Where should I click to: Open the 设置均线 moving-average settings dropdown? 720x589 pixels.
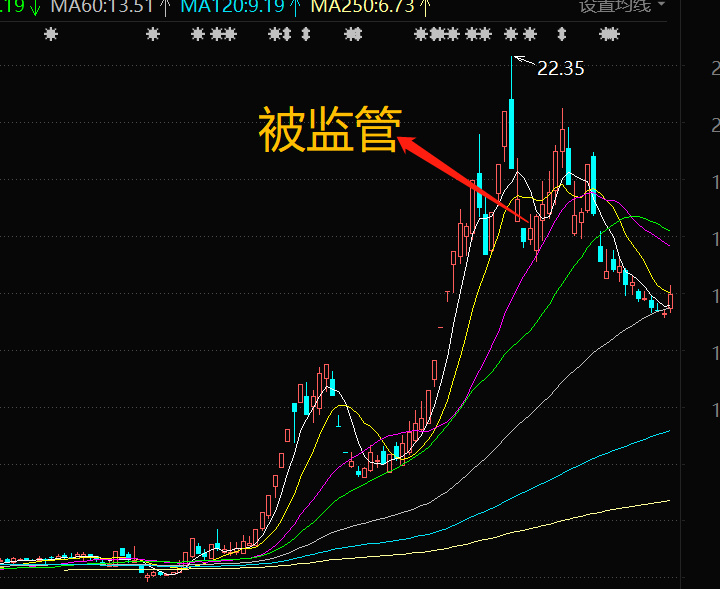tap(622, 6)
